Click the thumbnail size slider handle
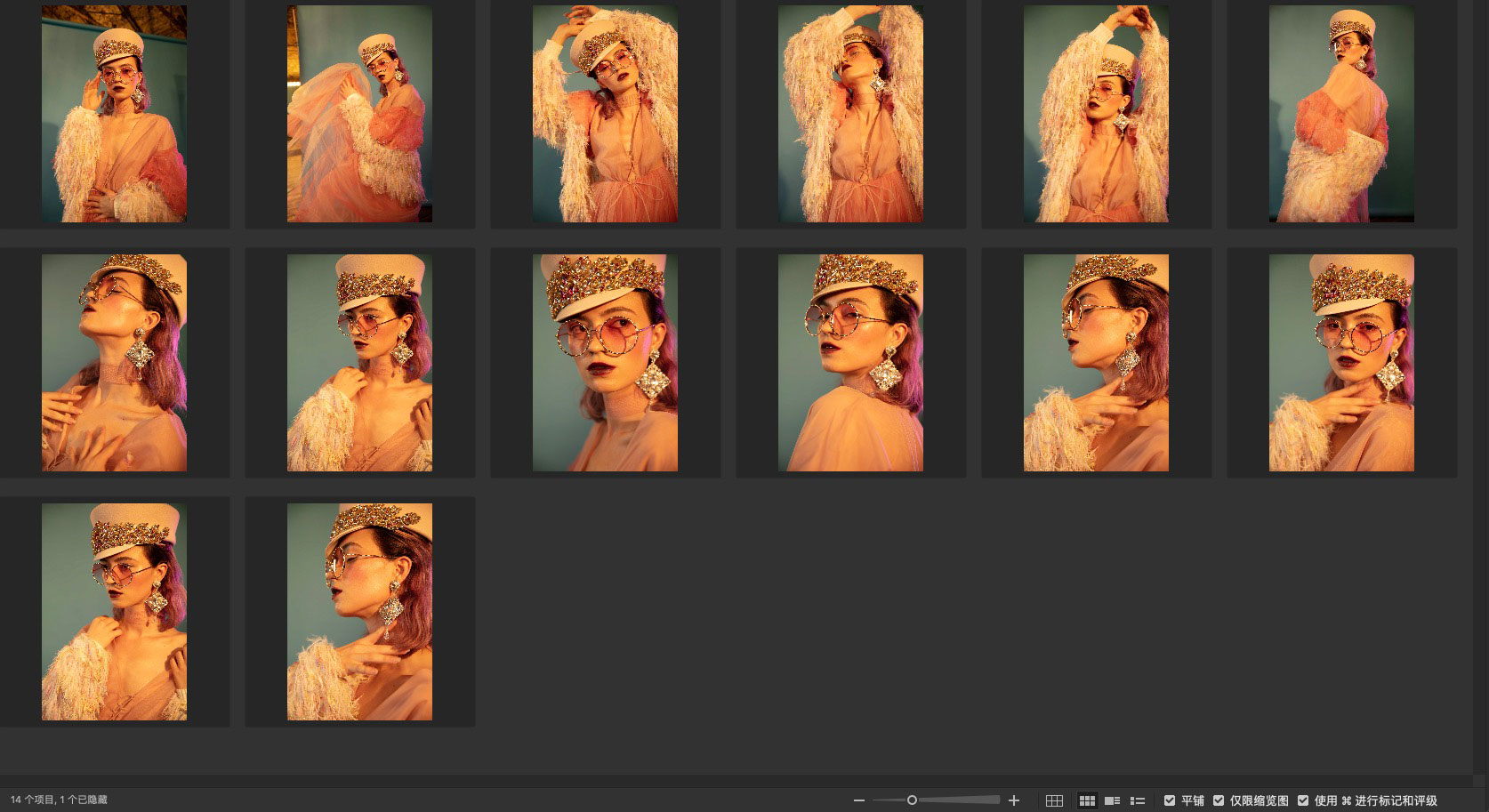 point(912,800)
